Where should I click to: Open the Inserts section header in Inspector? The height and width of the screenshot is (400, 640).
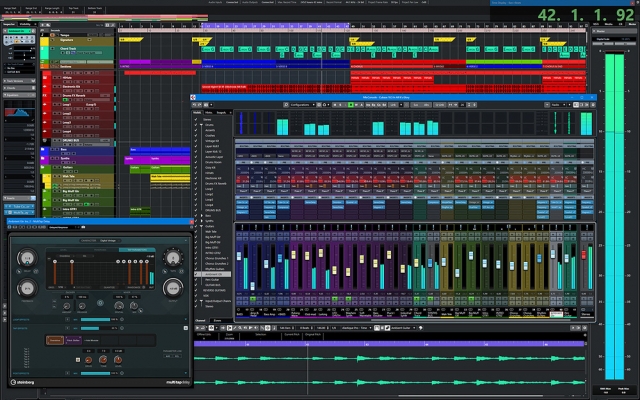[x=19, y=198]
